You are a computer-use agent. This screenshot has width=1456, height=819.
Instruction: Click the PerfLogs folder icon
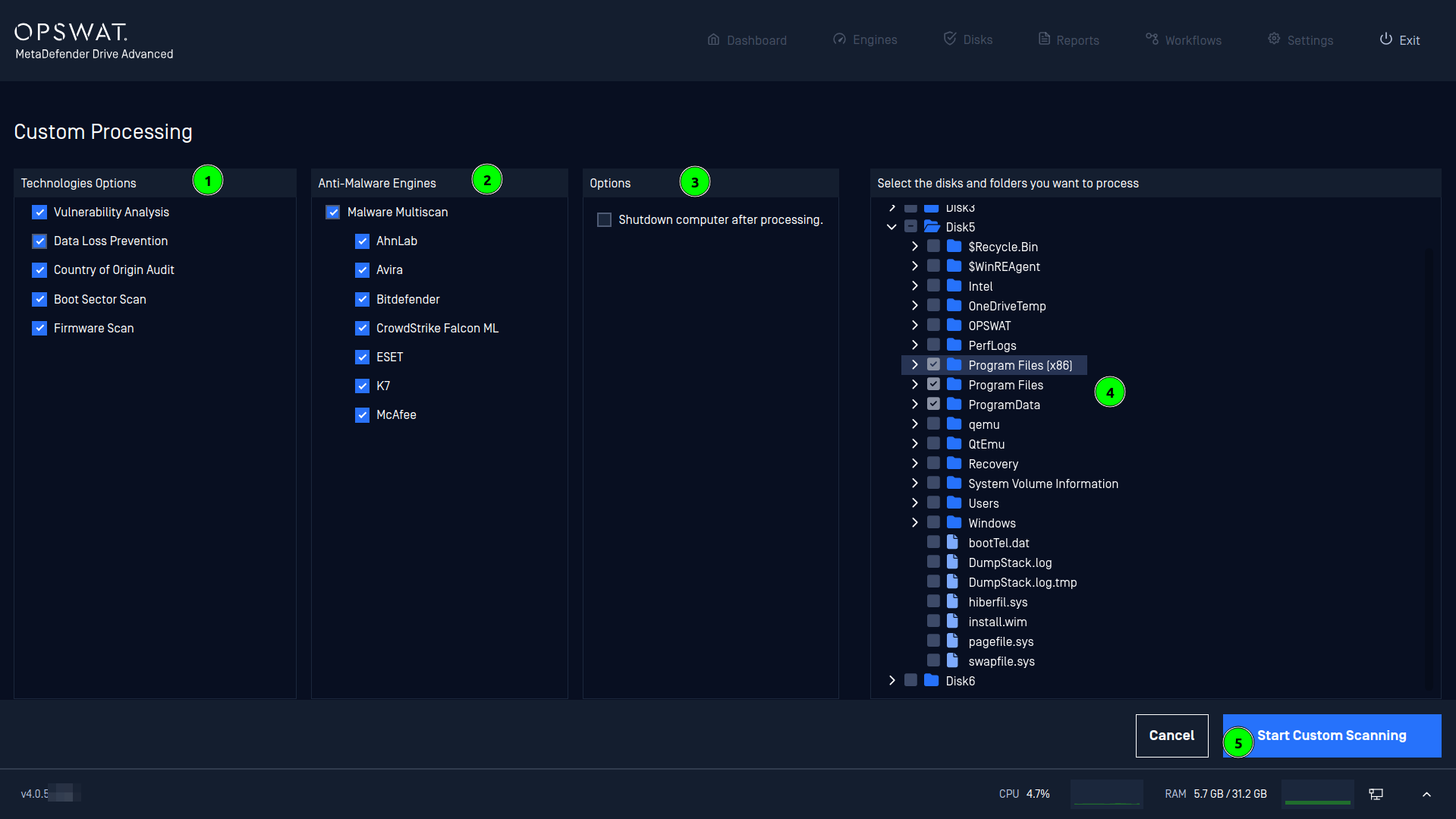(954, 345)
